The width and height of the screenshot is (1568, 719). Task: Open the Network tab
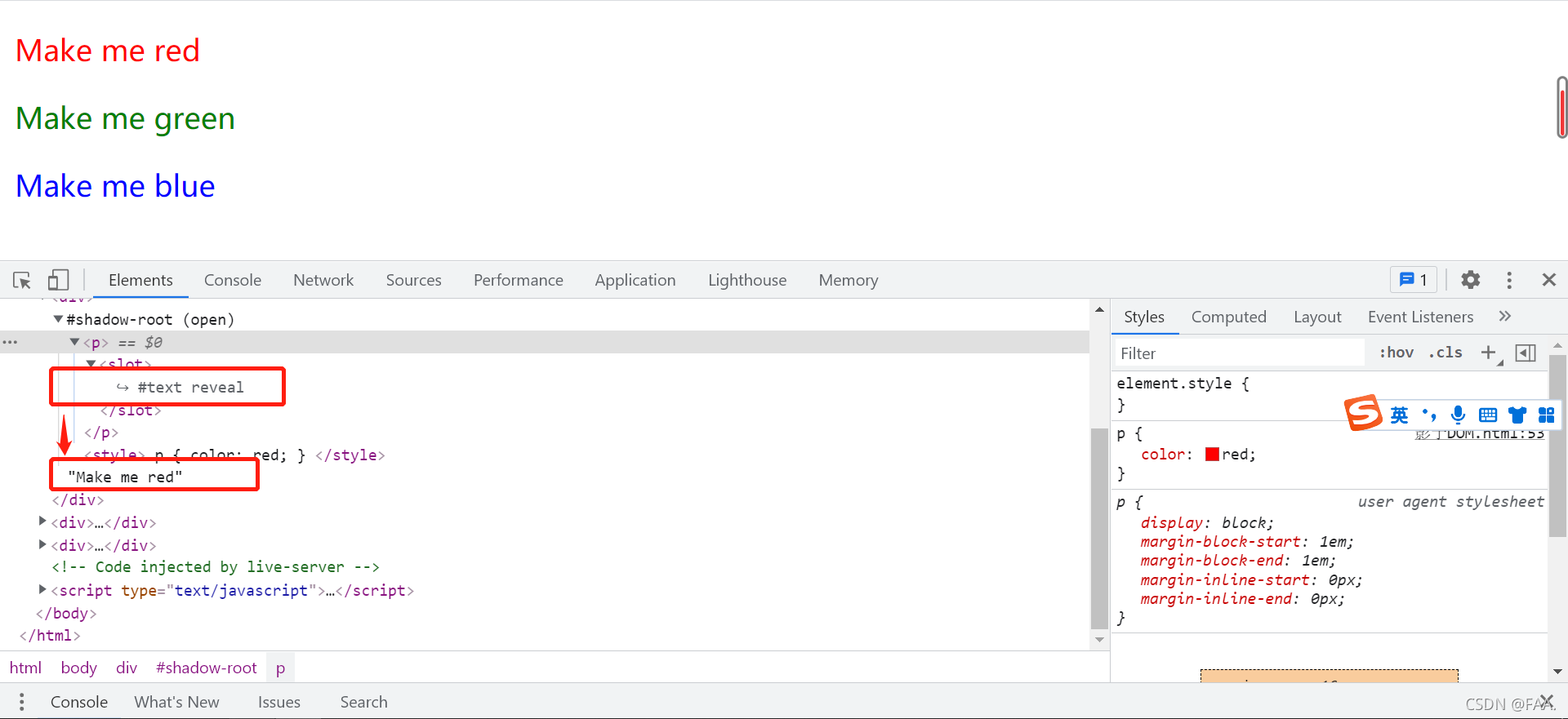323,280
